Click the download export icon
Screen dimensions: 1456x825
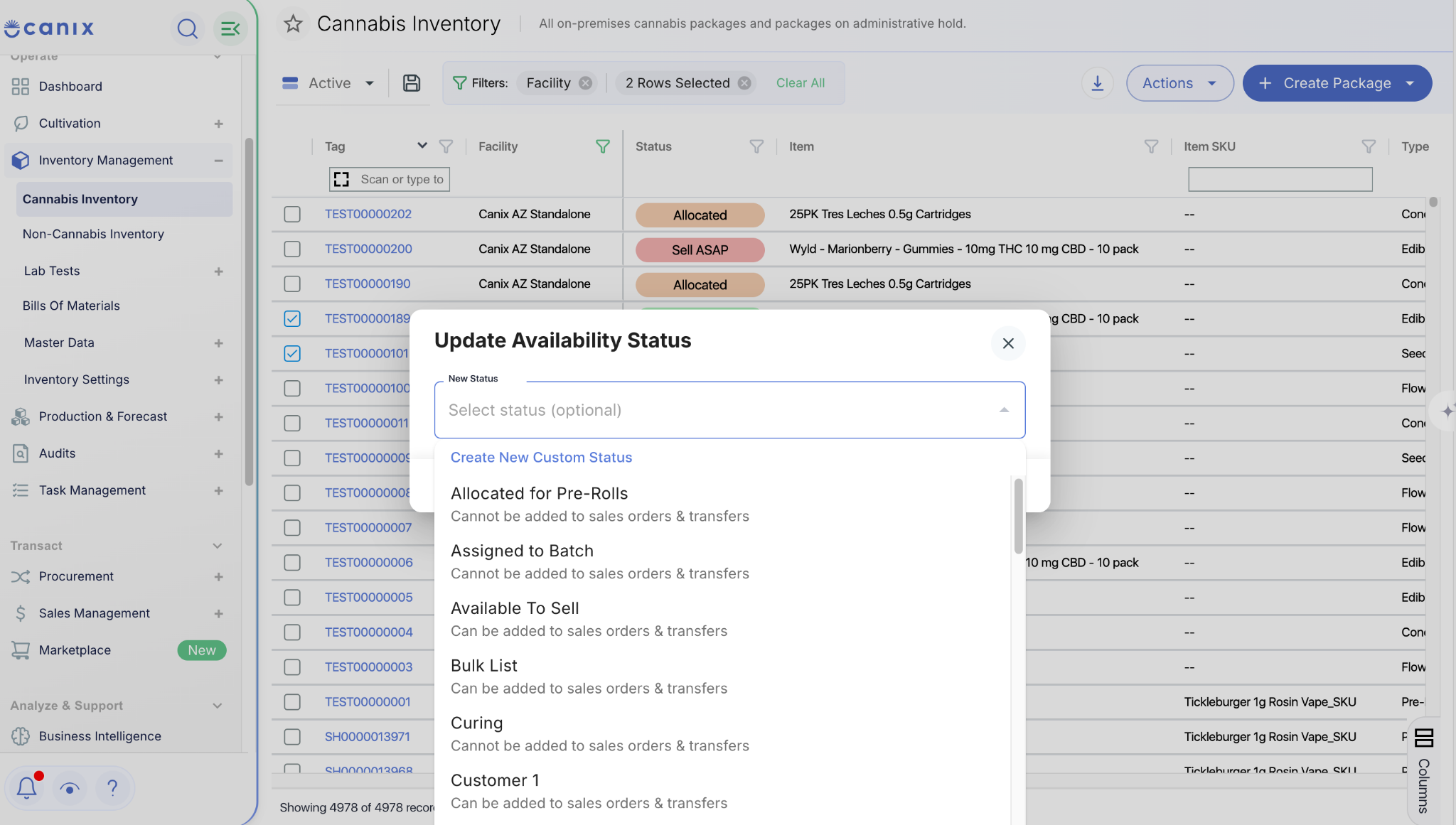pyautogui.click(x=1098, y=83)
